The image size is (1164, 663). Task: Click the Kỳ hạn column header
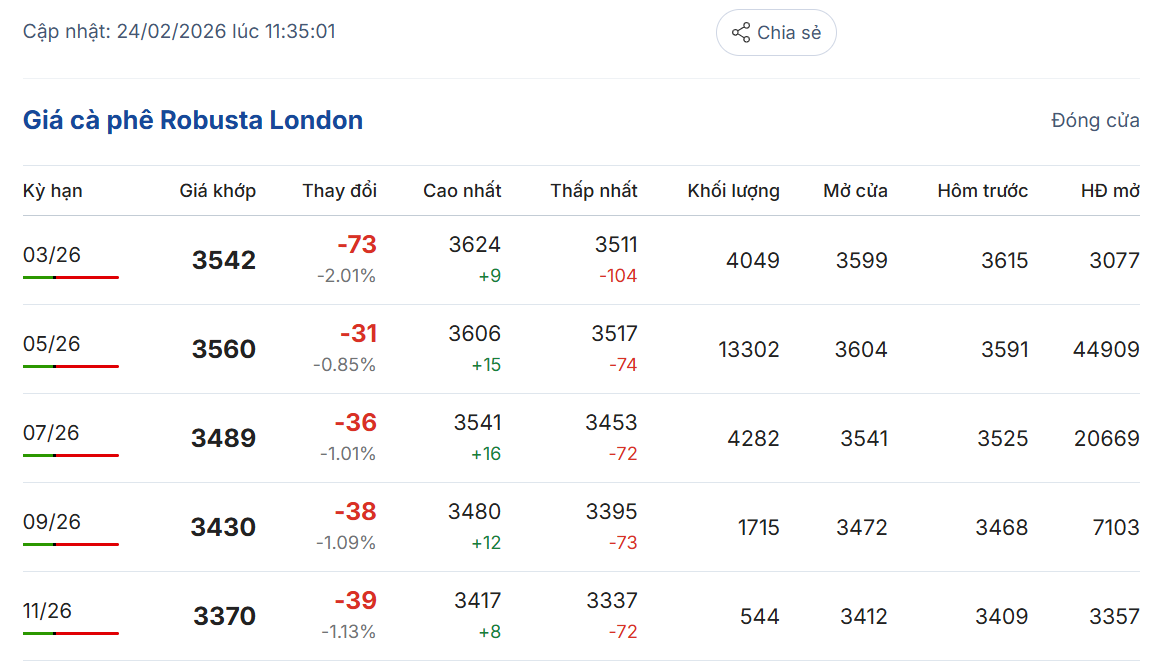[53, 191]
